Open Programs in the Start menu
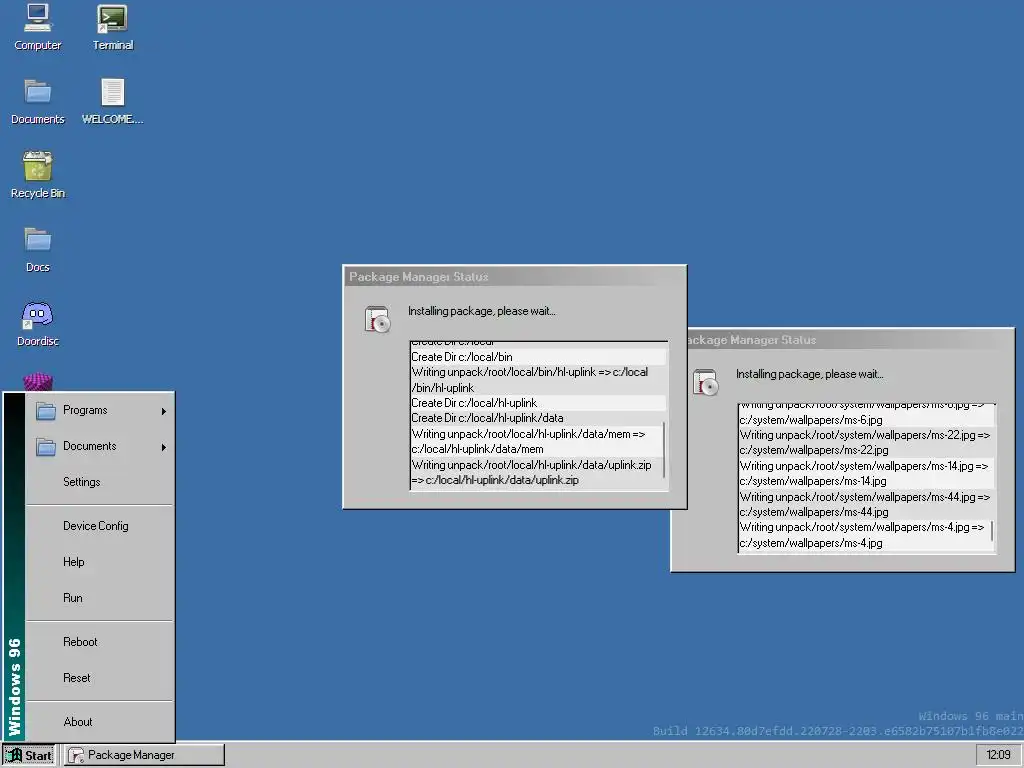The height and width of the screenshot is (768, 1024). click(x=100, y=410)
